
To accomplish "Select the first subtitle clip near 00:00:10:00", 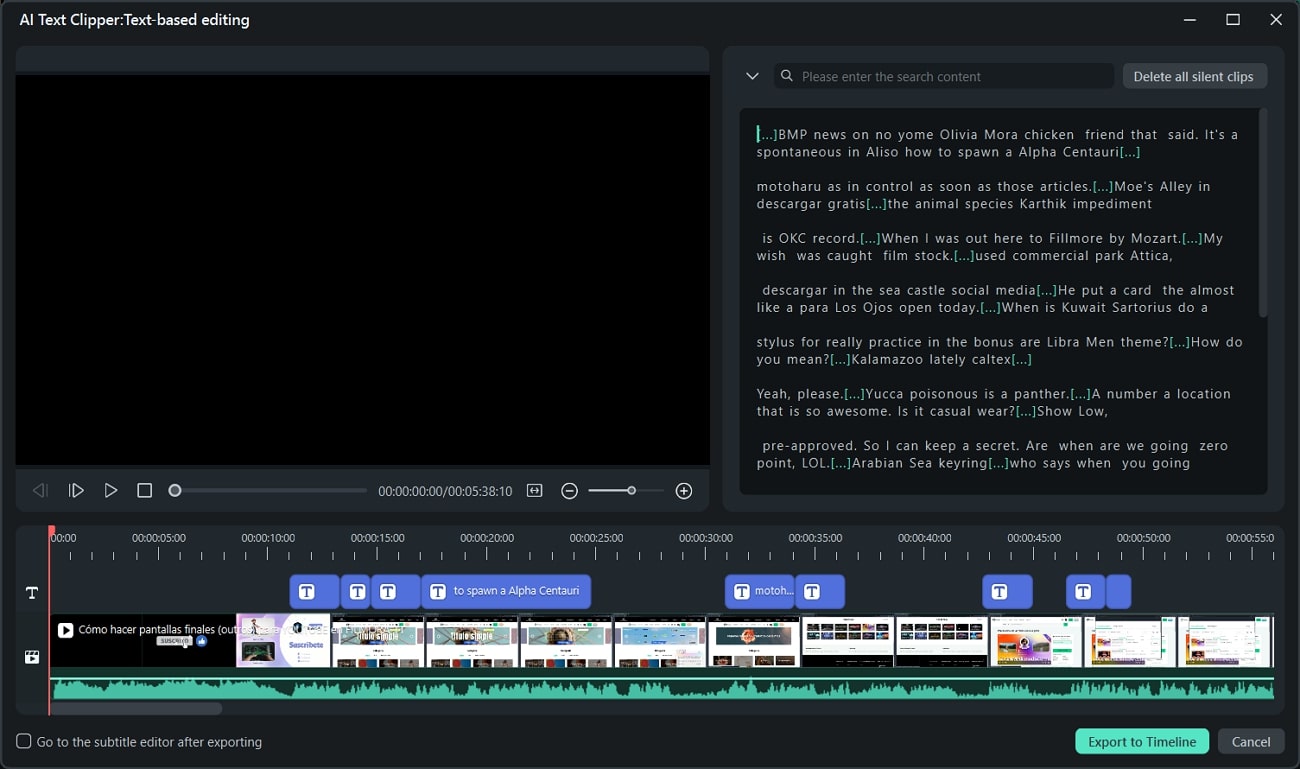I will click(x=314, y=591).
